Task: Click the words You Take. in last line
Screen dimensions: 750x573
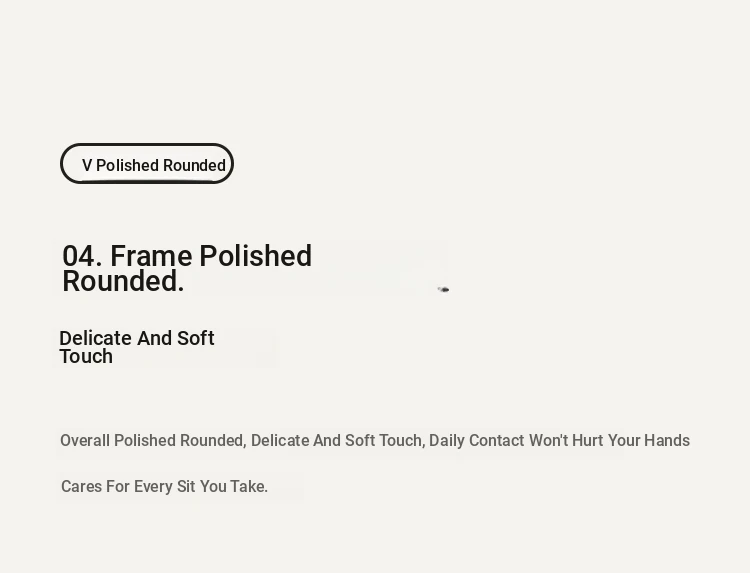Action: click(234, 486)
